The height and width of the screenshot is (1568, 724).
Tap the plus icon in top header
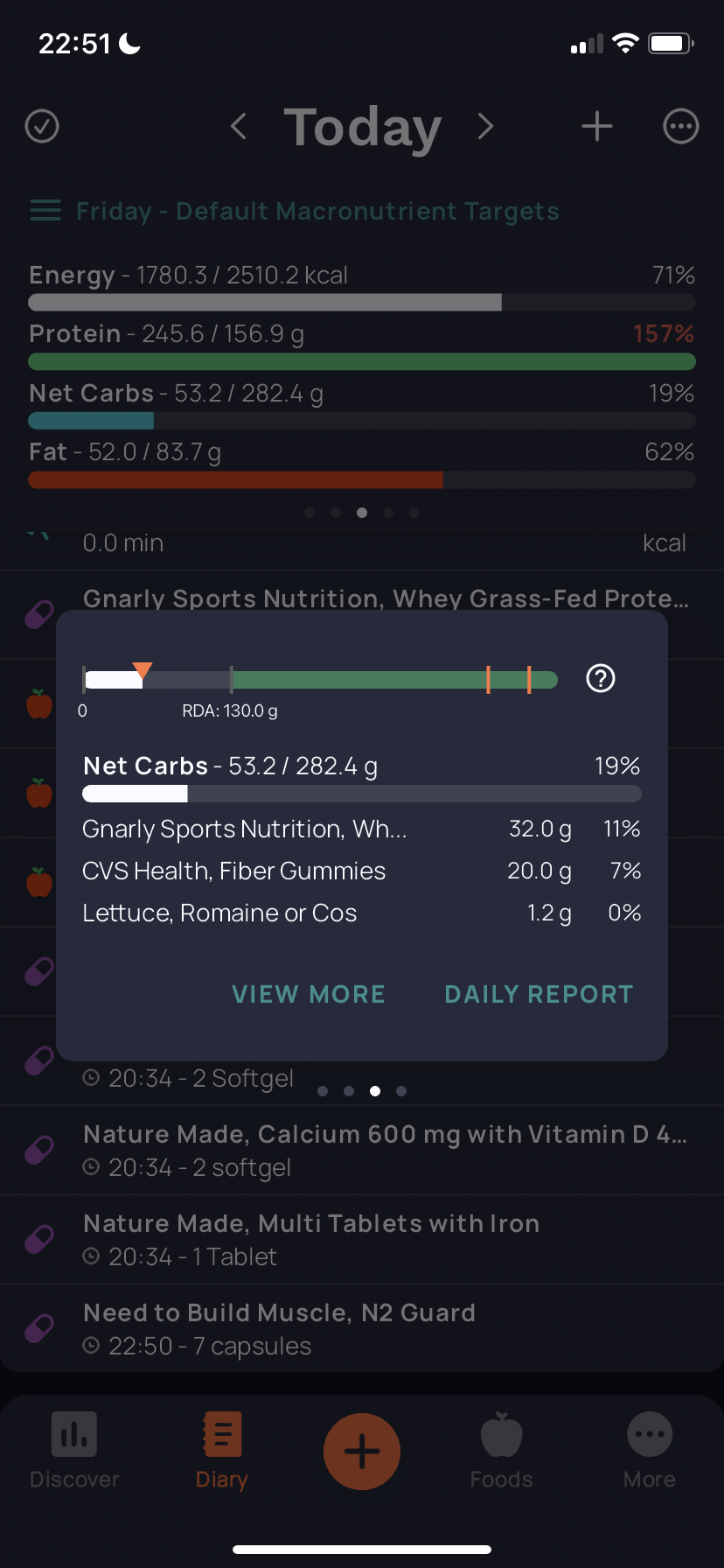click(x=597, y=126)
